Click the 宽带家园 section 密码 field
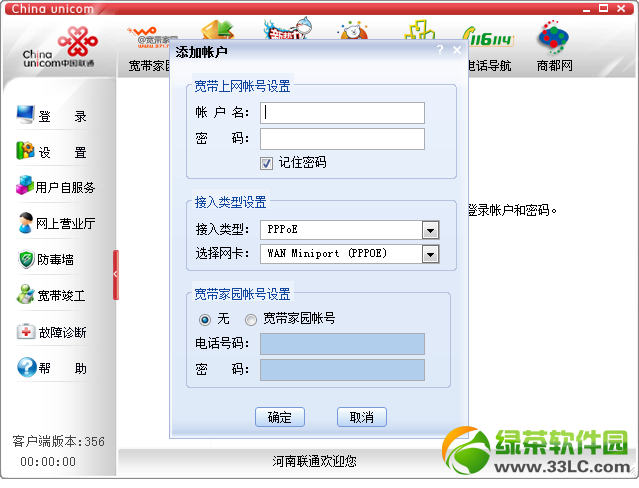 point(342,370)
